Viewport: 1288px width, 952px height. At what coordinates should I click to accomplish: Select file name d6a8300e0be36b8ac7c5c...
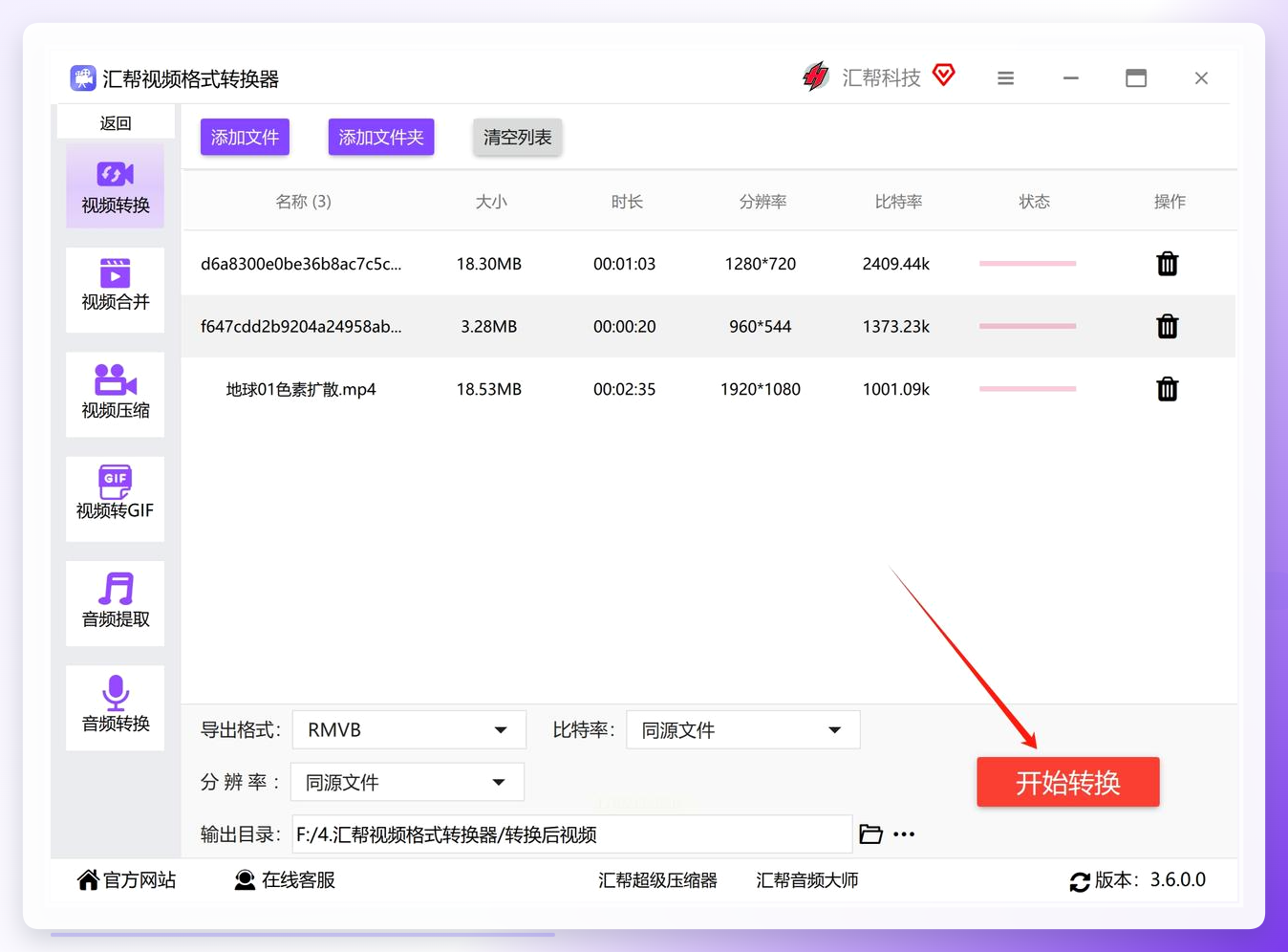coord(301,264)
